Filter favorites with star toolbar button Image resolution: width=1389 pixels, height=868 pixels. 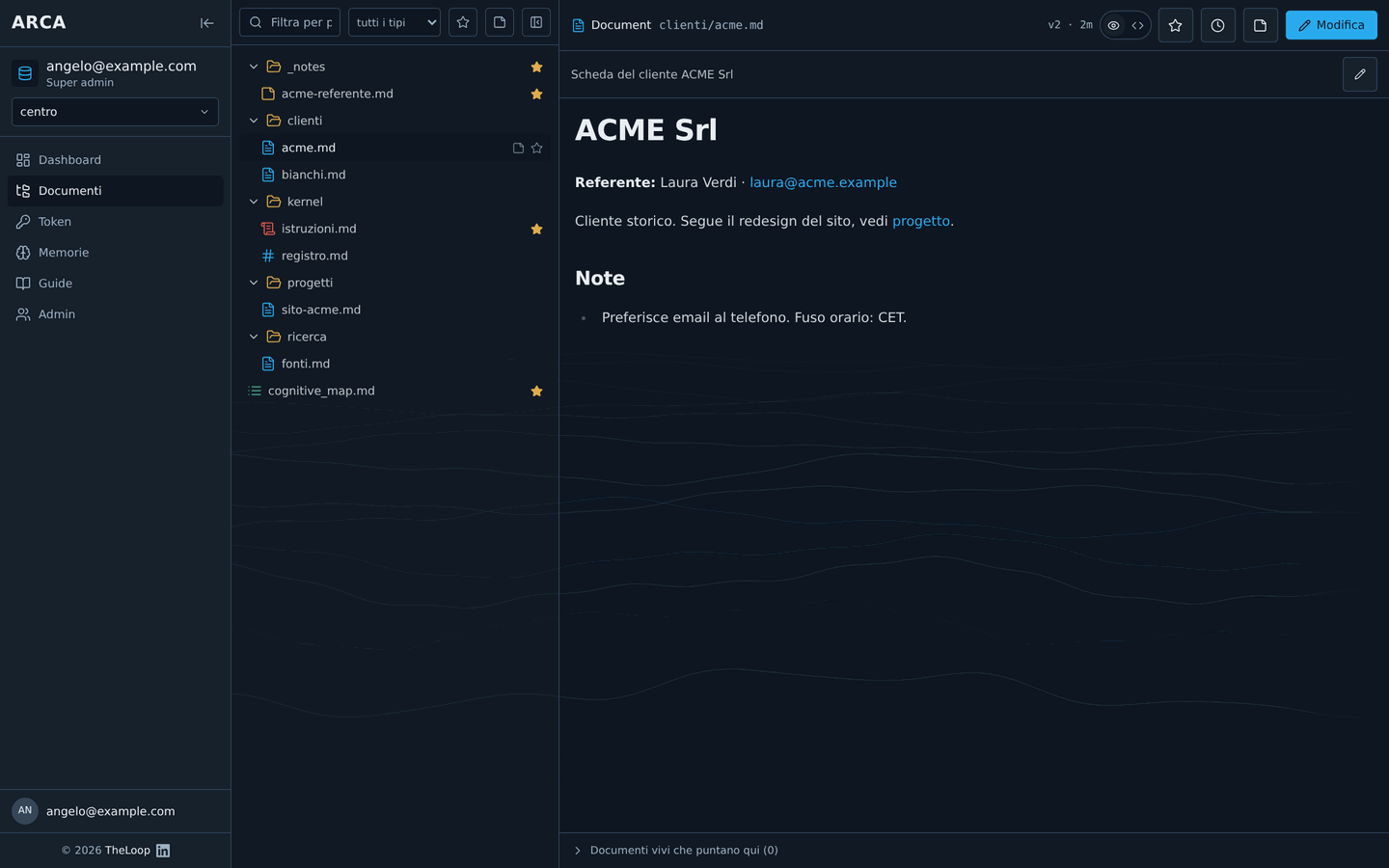[463, 22]
